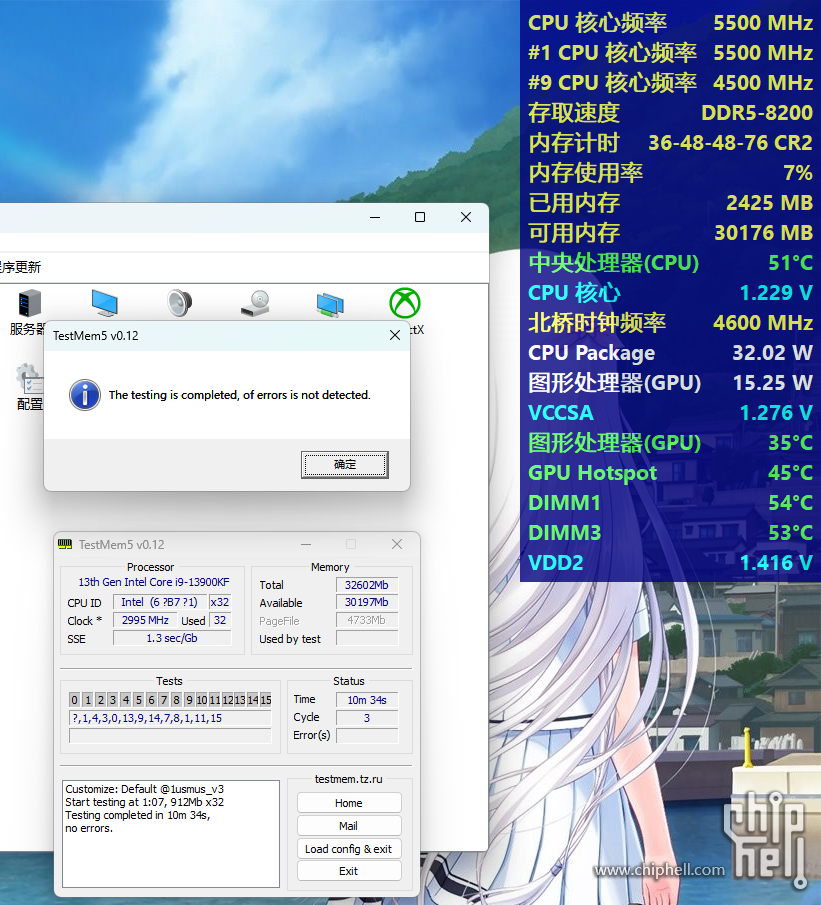Click the TestMem5 memory chip title icon
This screenshot has width=821, height=905.
65,544
